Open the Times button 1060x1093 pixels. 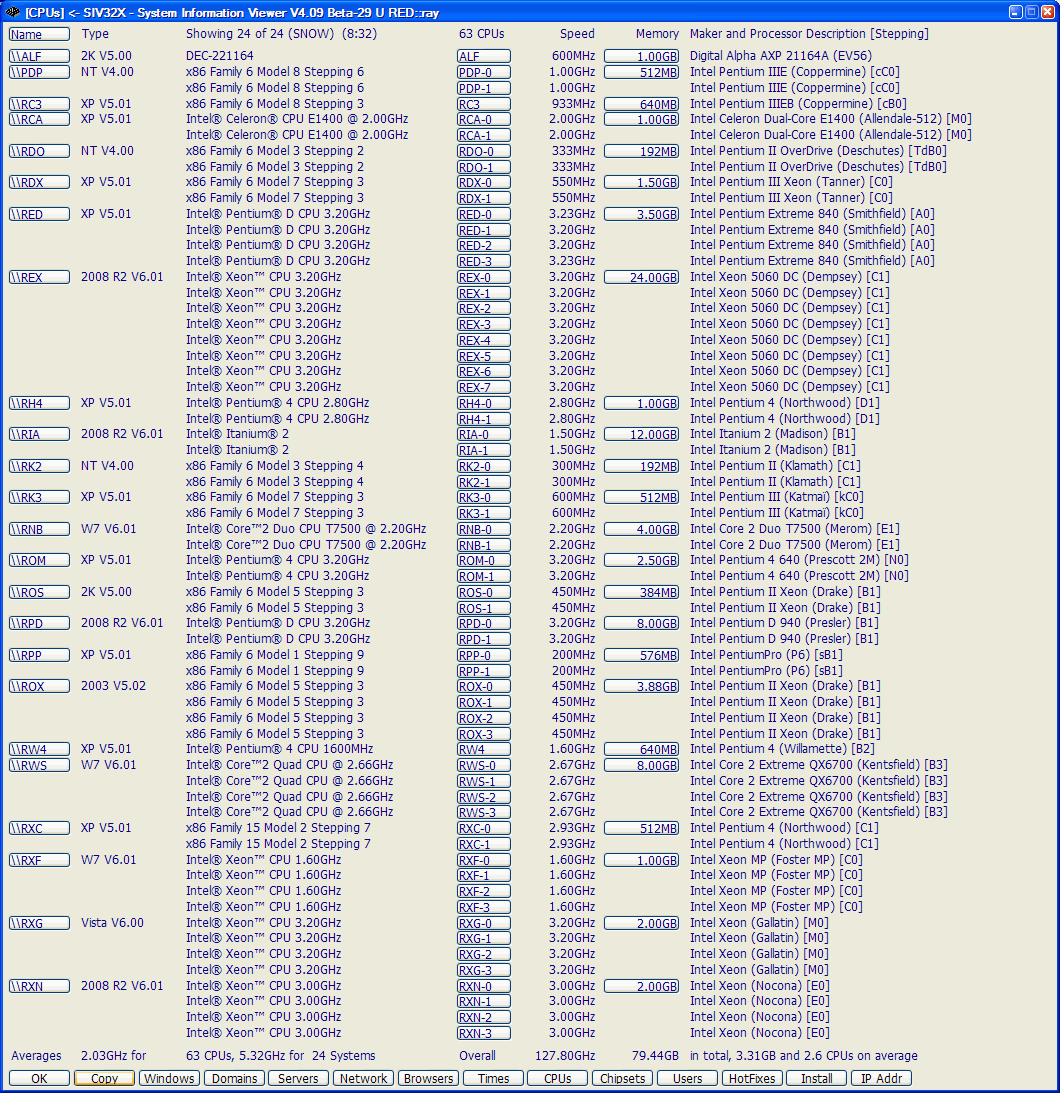pyautogui.click(x=493, y=1078)
